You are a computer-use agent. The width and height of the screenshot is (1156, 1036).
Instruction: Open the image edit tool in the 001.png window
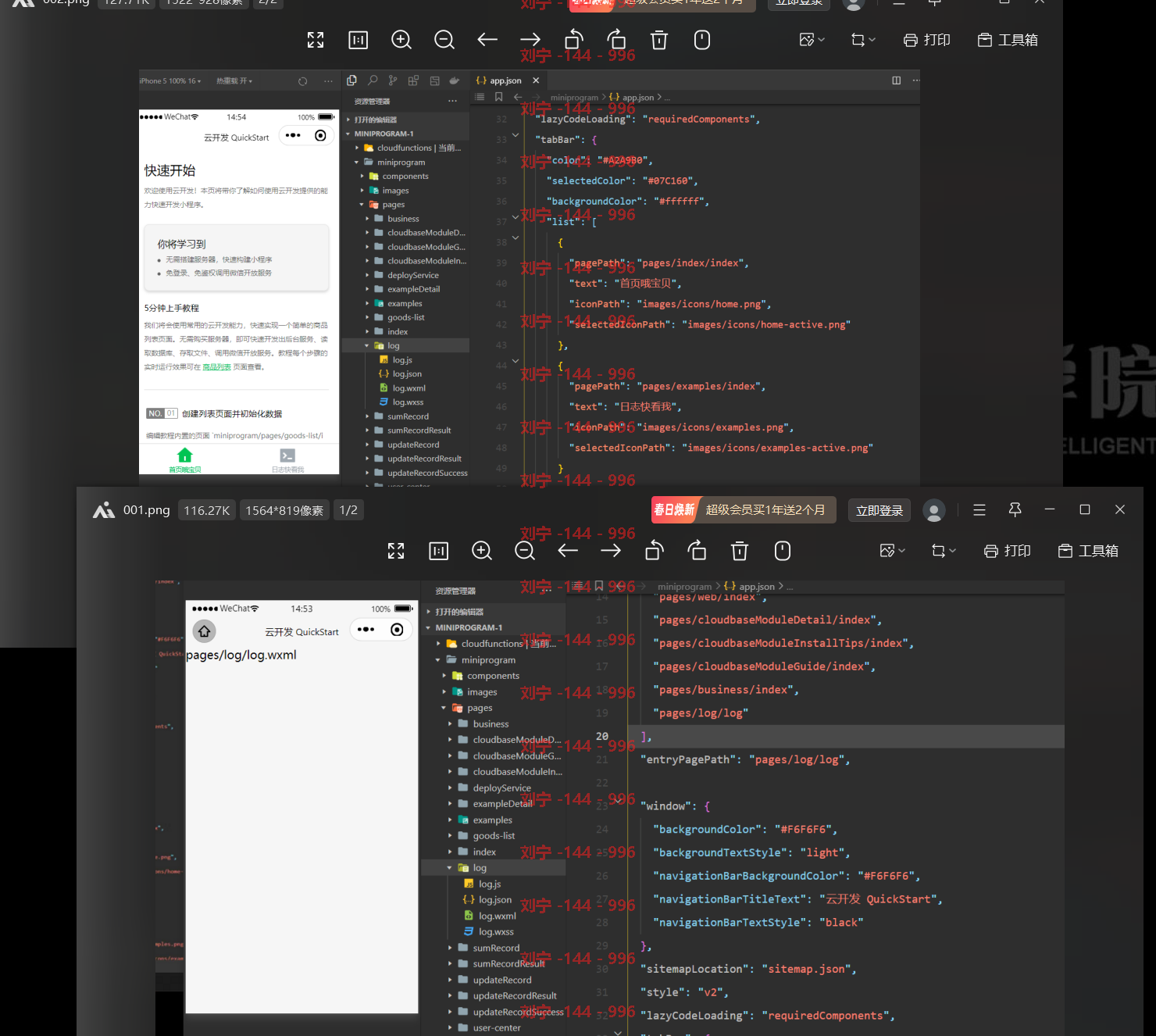click(x=887, y=551)
